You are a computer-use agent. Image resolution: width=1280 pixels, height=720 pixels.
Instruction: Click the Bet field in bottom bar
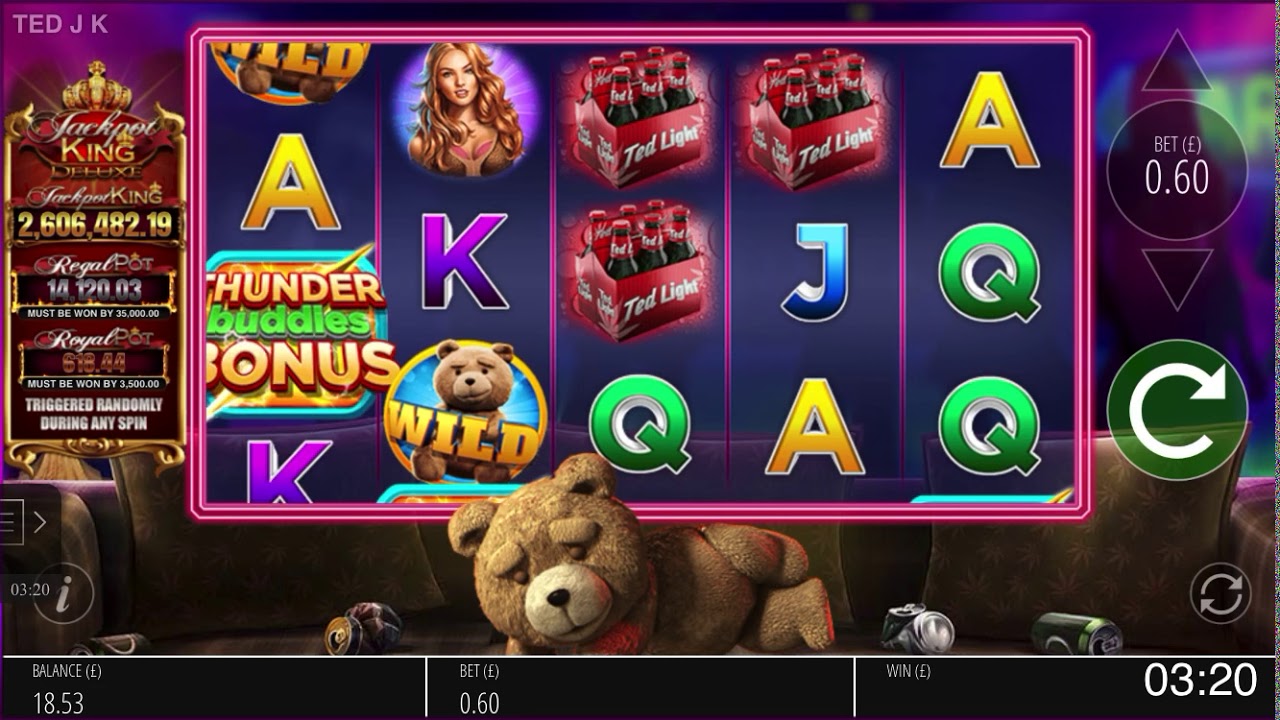point(640,688)
